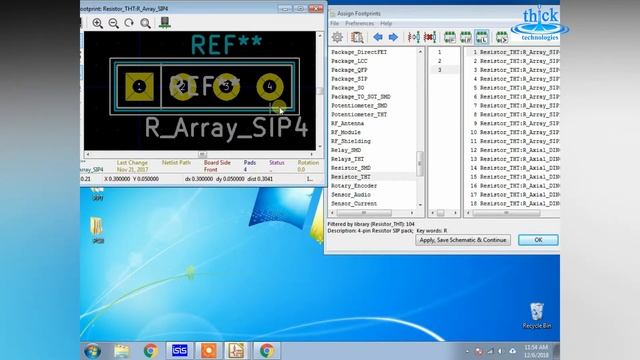Toggle filter footprints by keywords
Viewport: 640px width, 360px height.
point(449,37)
